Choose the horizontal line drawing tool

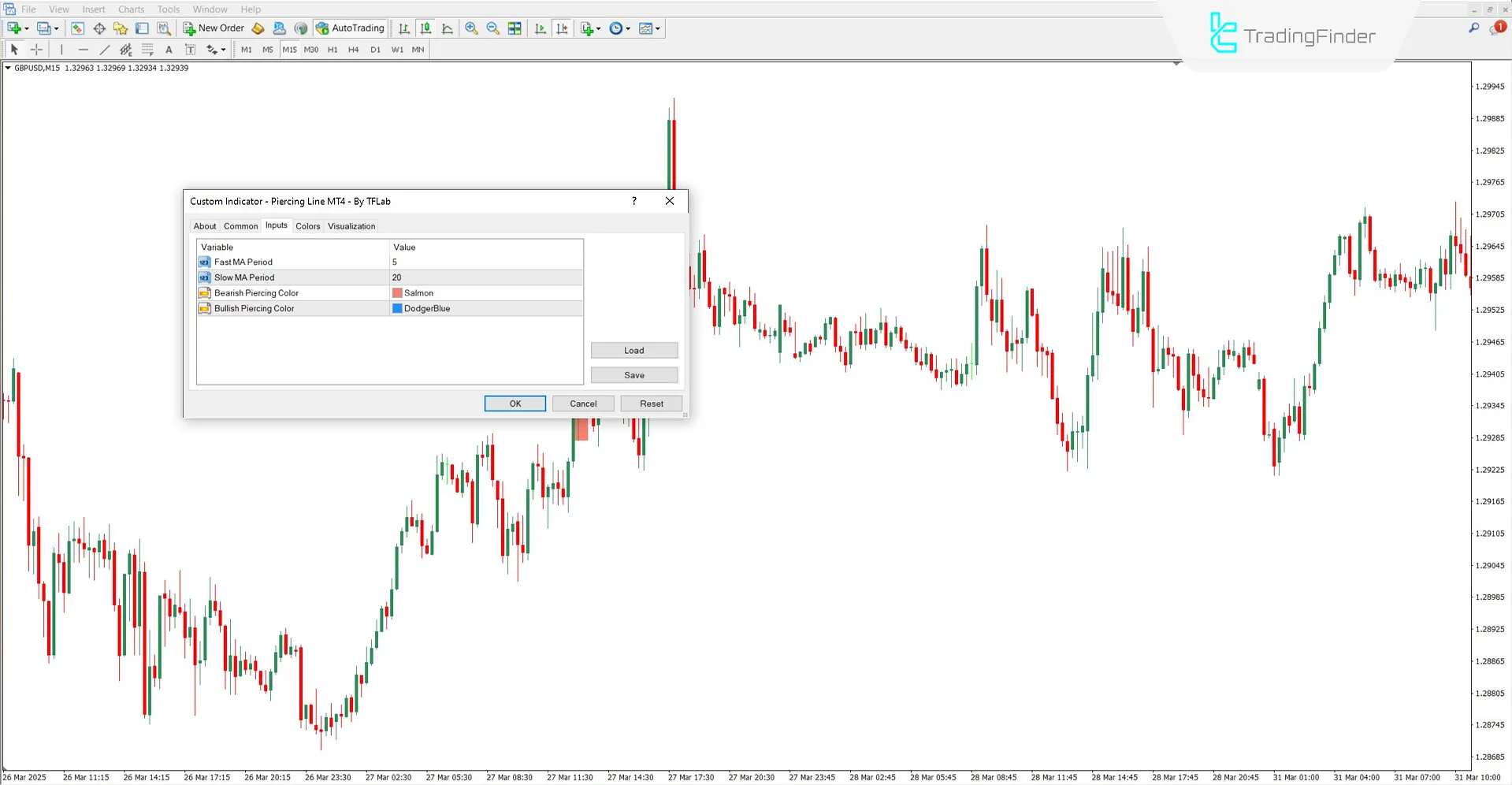pos(83,49)
